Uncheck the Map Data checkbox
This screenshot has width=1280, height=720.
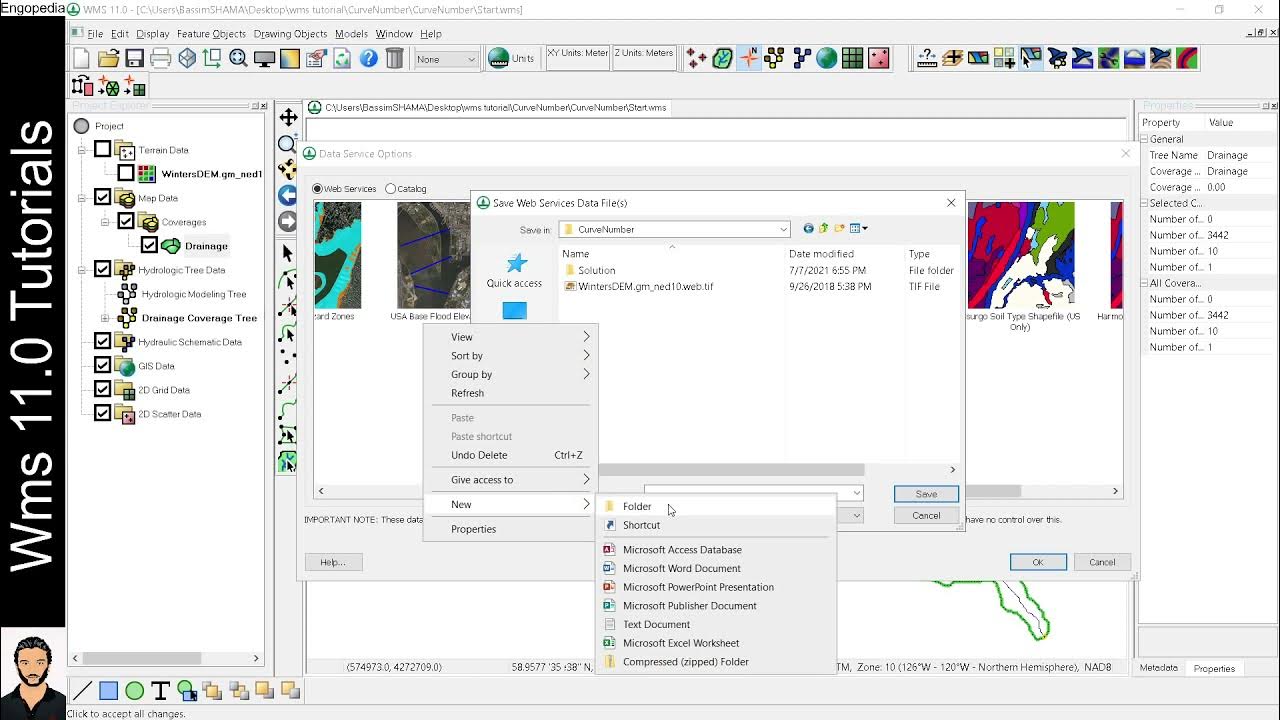click(102, 198)
